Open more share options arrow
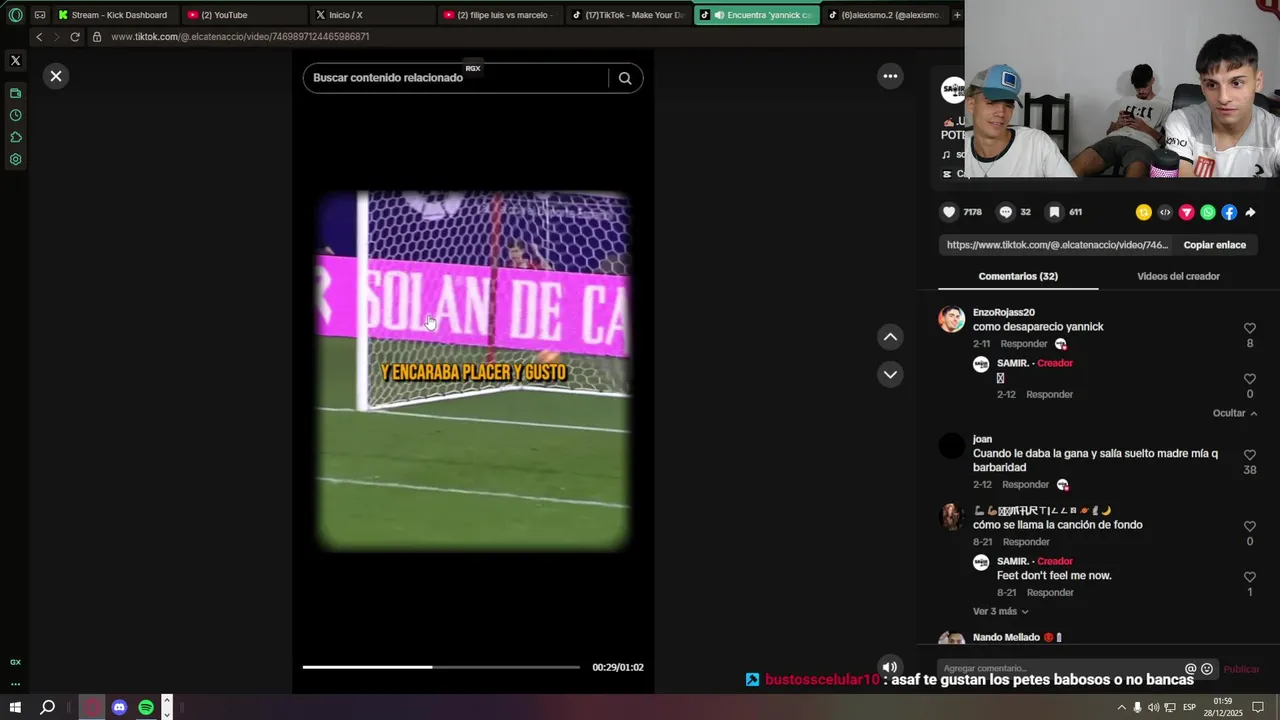Screen dimensions: 1280x720 [x=1250, y=212]
